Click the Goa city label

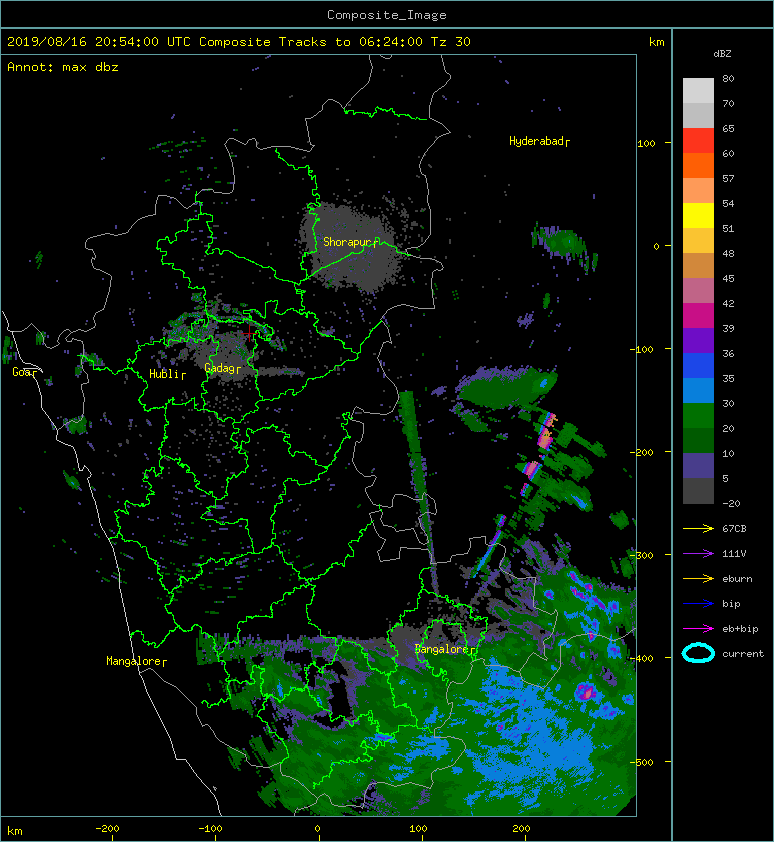24,372
